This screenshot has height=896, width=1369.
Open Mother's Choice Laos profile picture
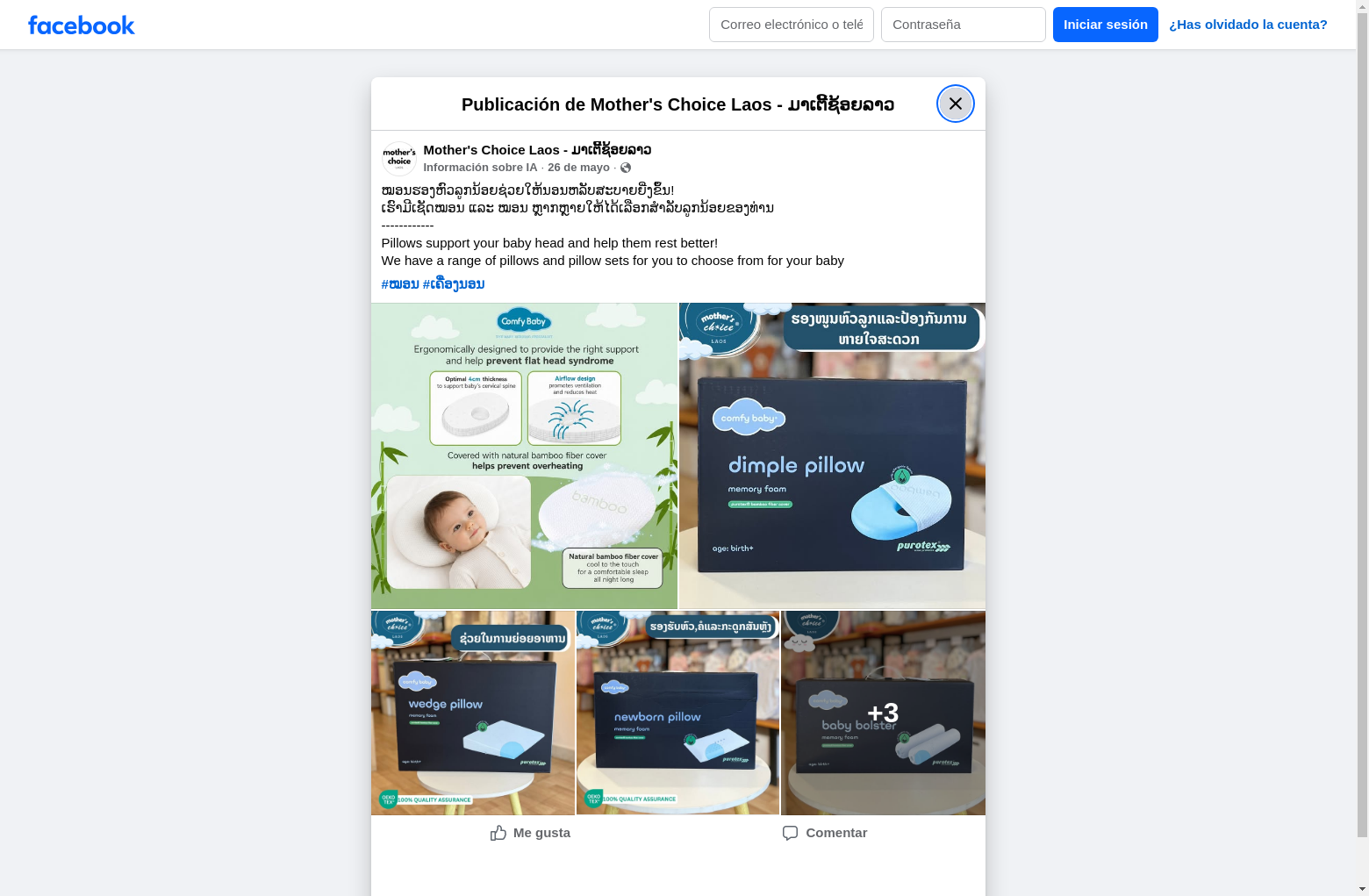[x=399, y=159]
